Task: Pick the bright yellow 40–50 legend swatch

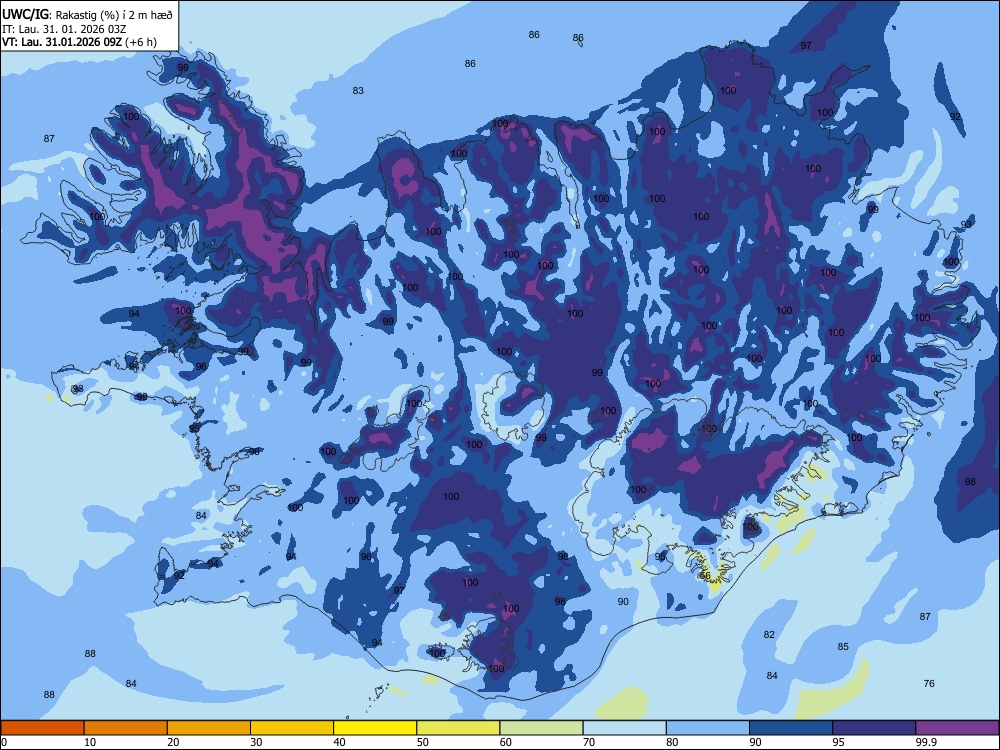Action: 375,728
